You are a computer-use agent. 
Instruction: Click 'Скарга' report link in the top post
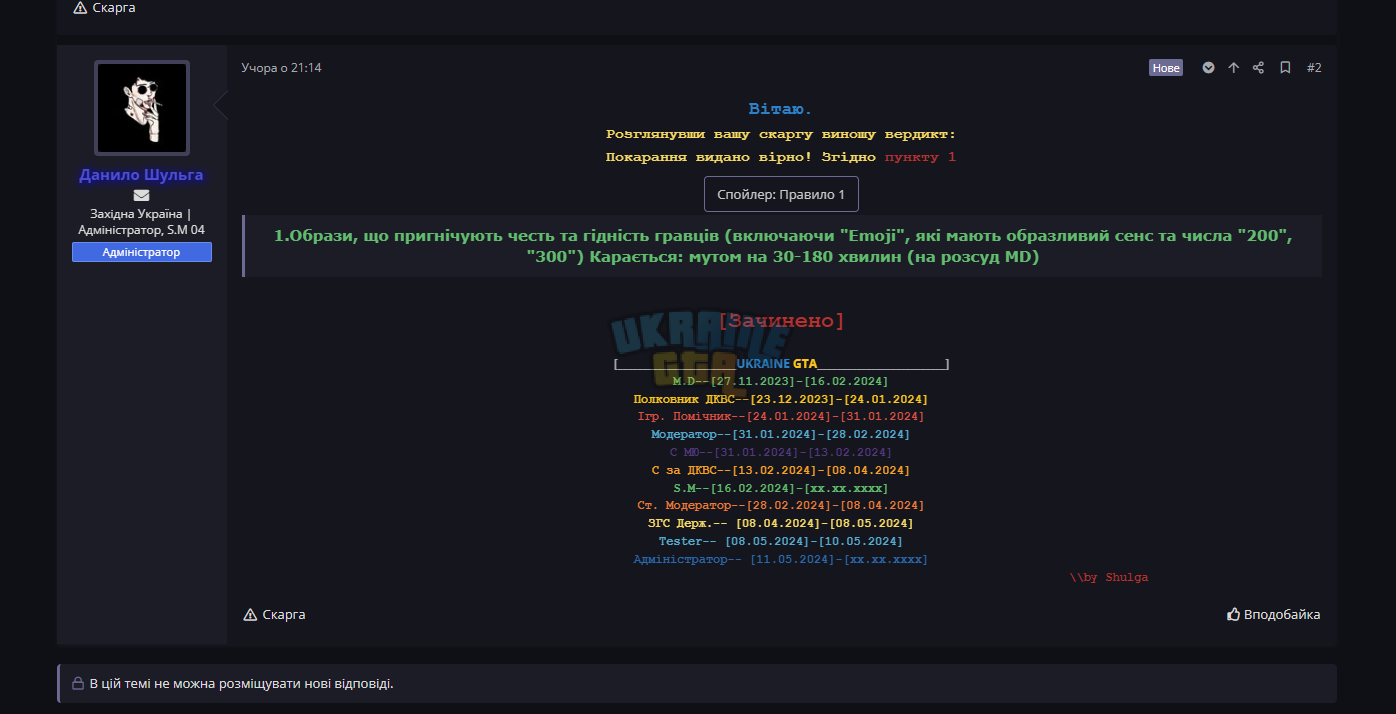104,8
